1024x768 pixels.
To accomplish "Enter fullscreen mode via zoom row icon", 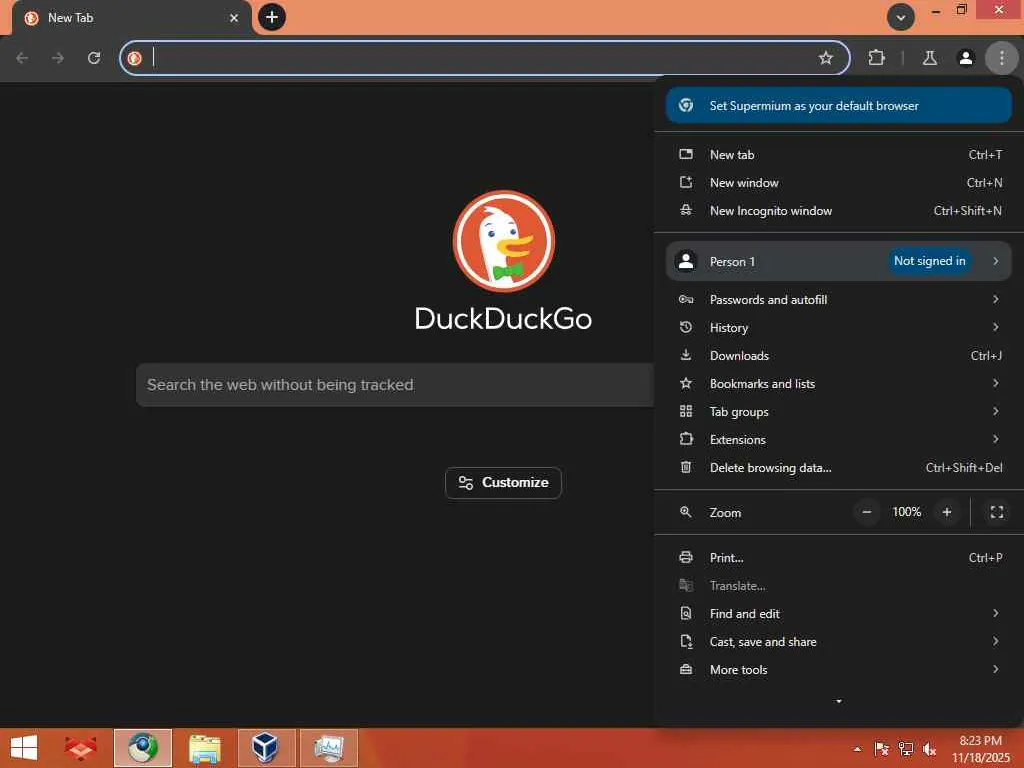I will click(997, 513).
